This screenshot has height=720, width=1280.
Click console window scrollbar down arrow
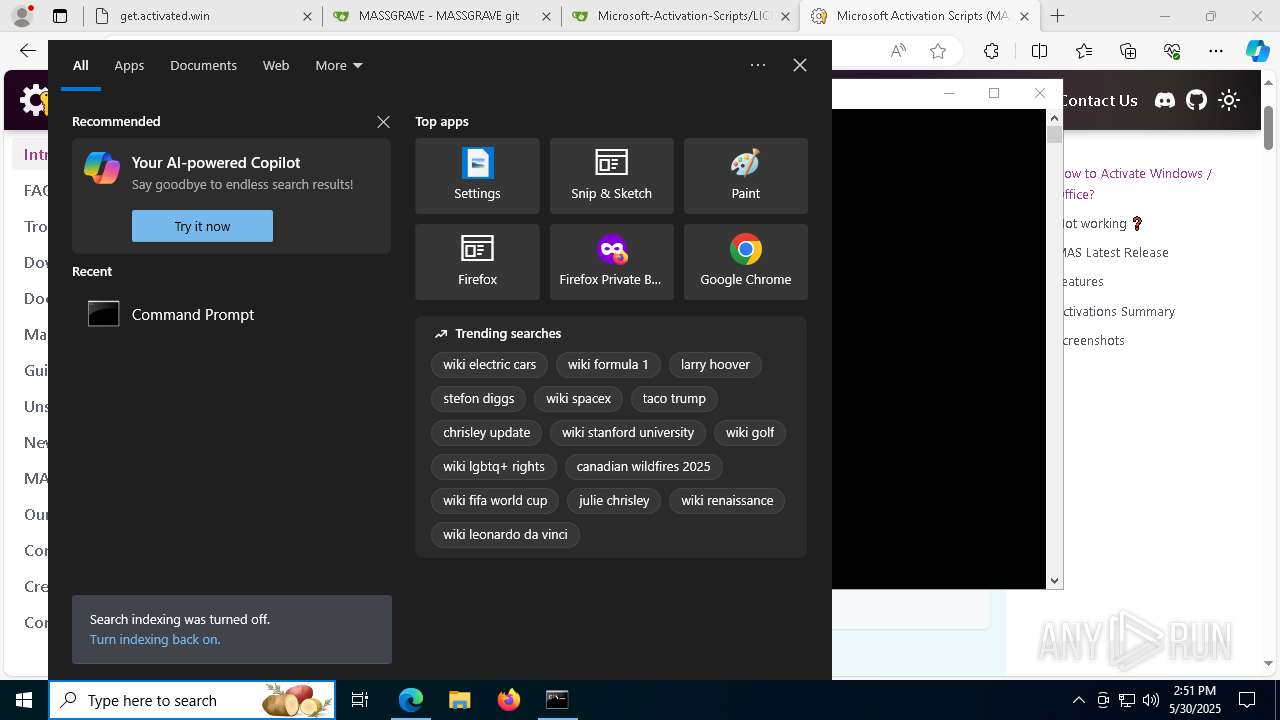point(1054,581)
